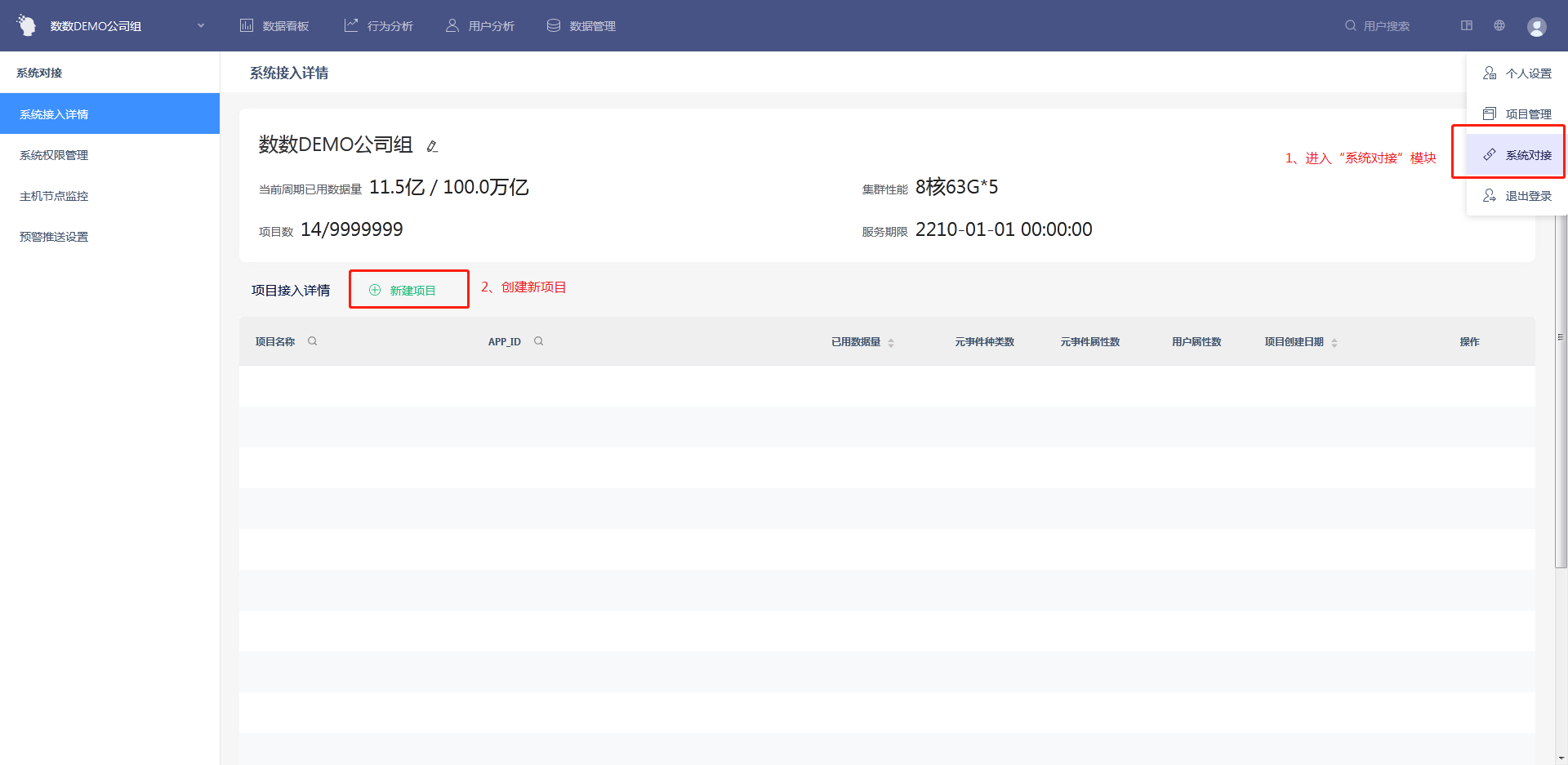1568x765 pixels.
Task: Click the search icon next to APP_ID
Action: [538, 341]
